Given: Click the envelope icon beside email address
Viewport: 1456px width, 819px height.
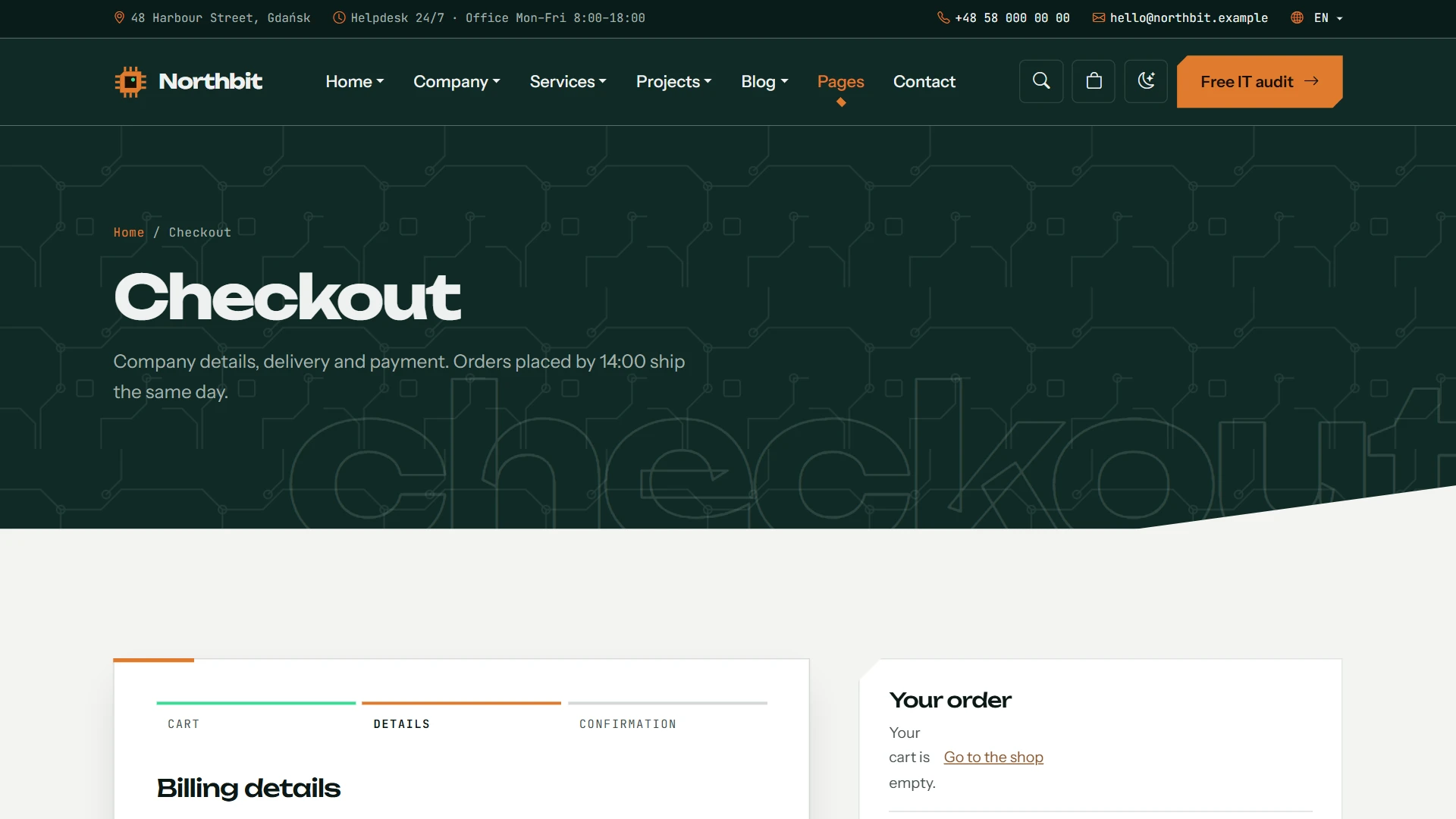Looking at the screenshot, I should click(x=1098, y=17).
